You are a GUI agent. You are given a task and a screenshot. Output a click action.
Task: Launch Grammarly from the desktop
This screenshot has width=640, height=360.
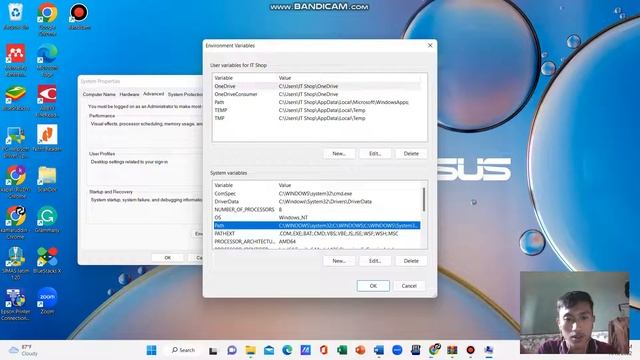[47, 219]
